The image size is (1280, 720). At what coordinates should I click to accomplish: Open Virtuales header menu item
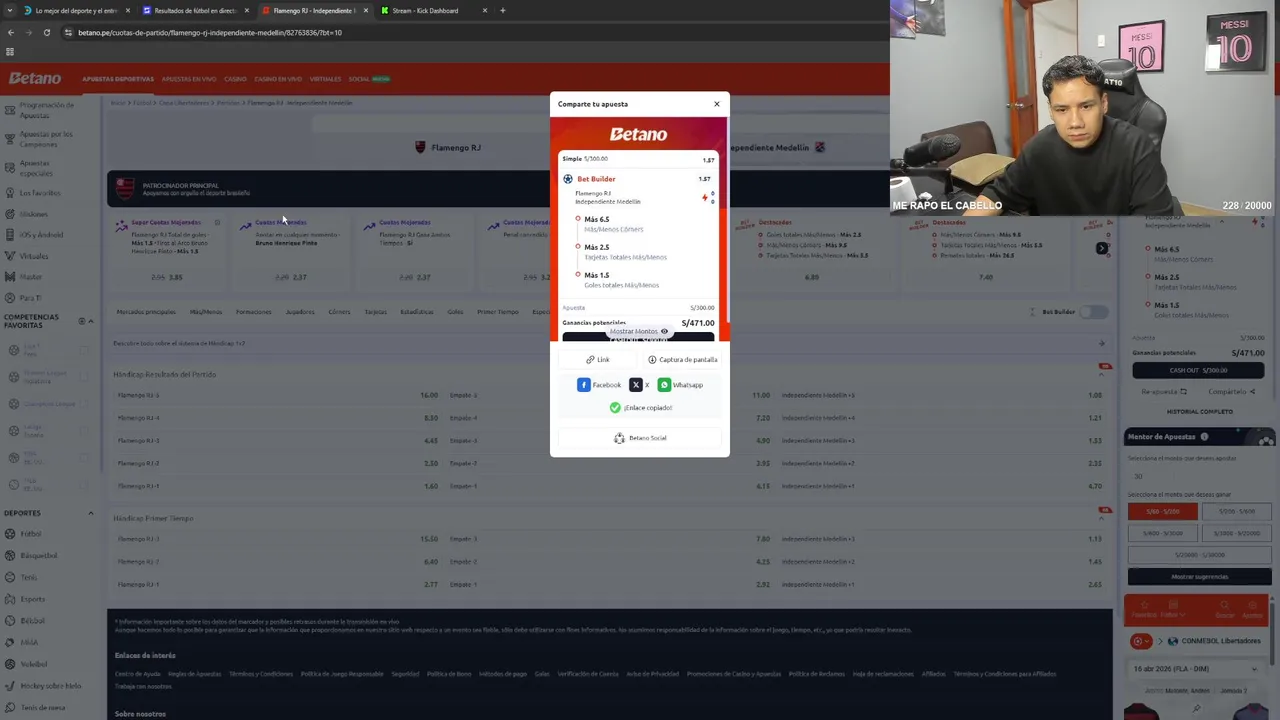click(x=325, y=79)
